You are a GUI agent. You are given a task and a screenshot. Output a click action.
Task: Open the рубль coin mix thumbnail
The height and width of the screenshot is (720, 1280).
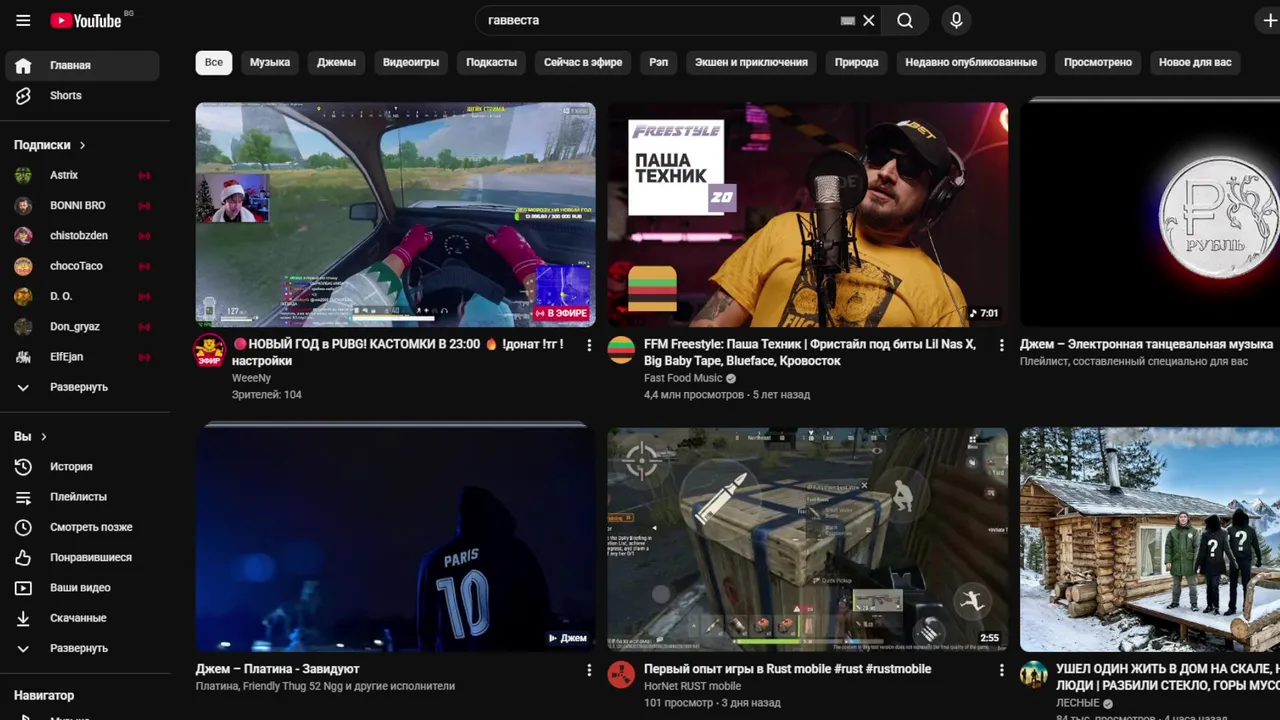pyautogui.click(x=1150, y=214)
